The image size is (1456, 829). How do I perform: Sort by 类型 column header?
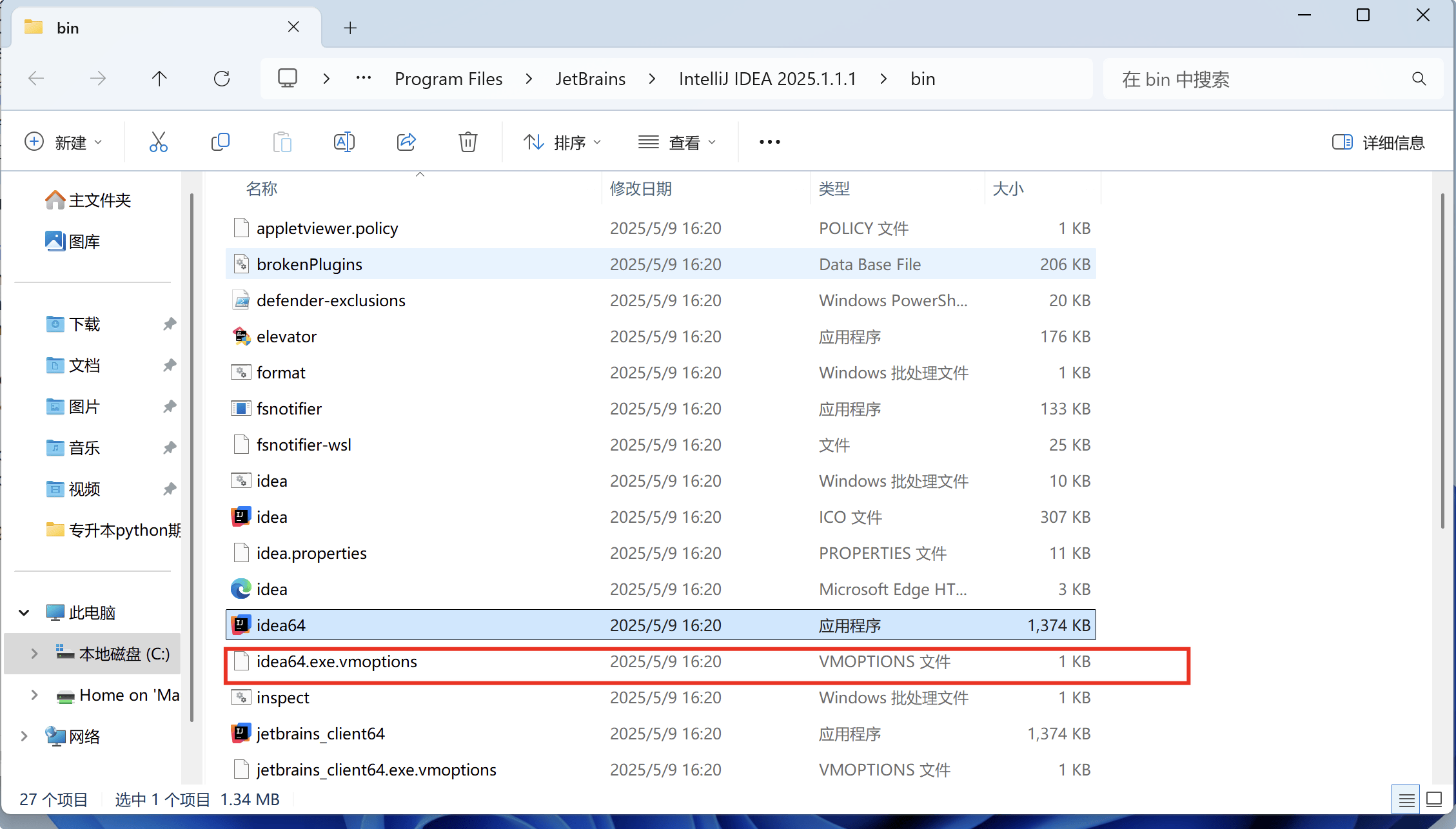(834, 189)
